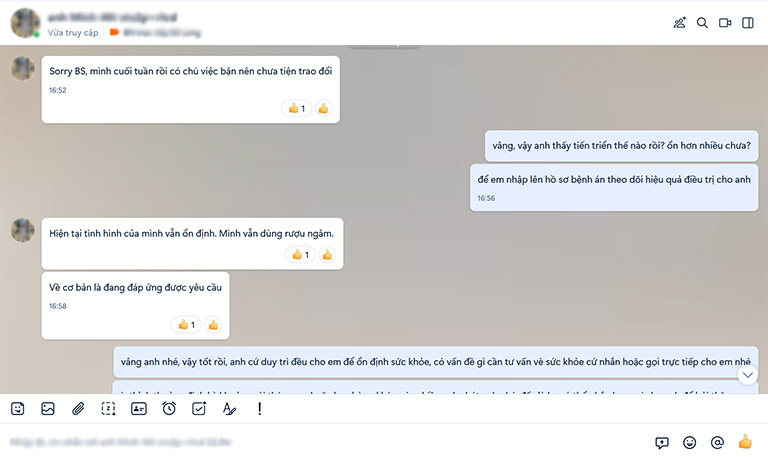Screen dimensions: 768x457
Task: Open quick messages next to the input field
Action: tap(662, 443)
